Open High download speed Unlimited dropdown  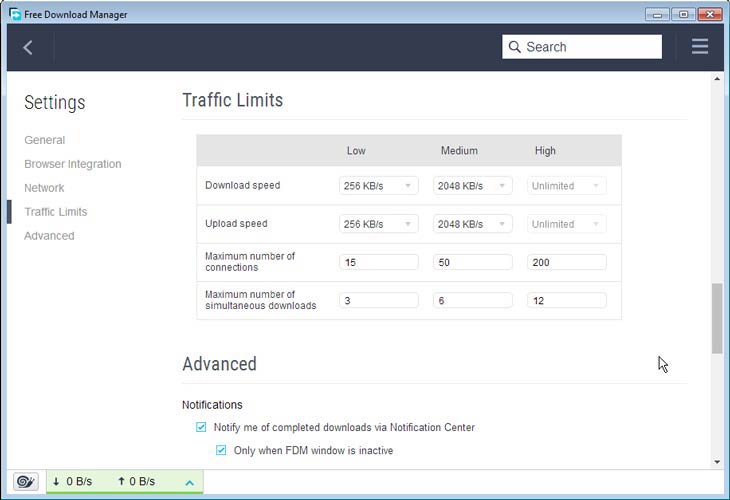[567, 186]
